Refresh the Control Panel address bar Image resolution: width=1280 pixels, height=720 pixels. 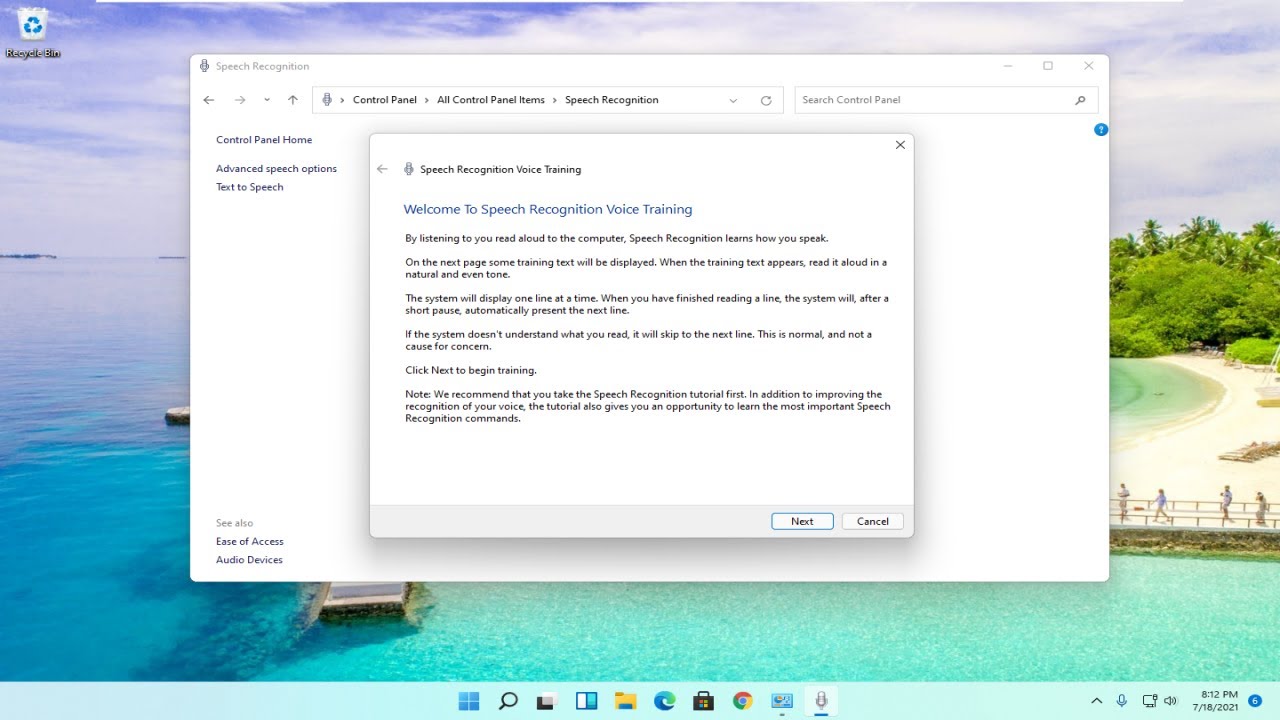coord(766,100)
